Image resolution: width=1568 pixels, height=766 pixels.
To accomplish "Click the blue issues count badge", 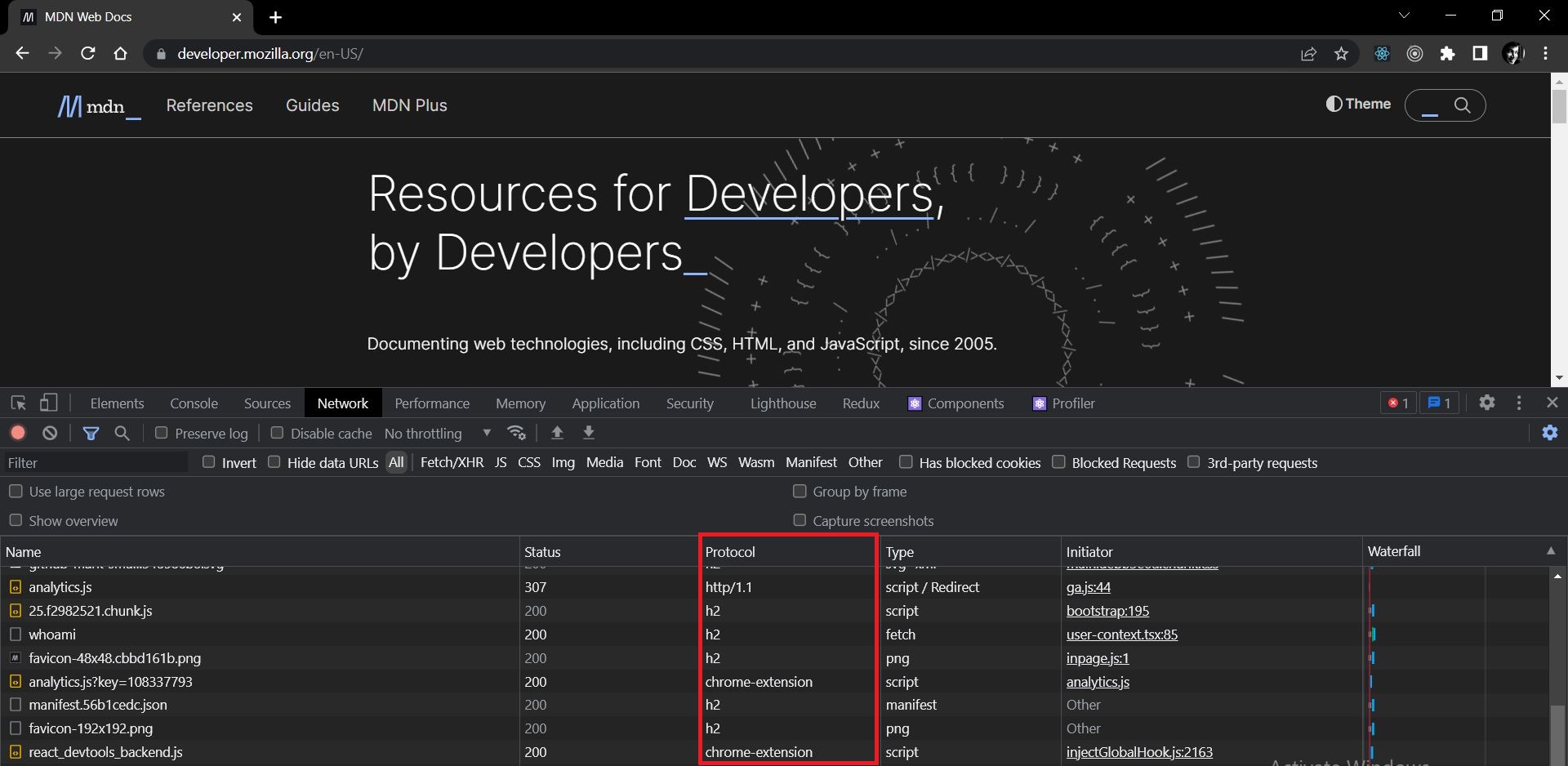I will pos(1439,403).
